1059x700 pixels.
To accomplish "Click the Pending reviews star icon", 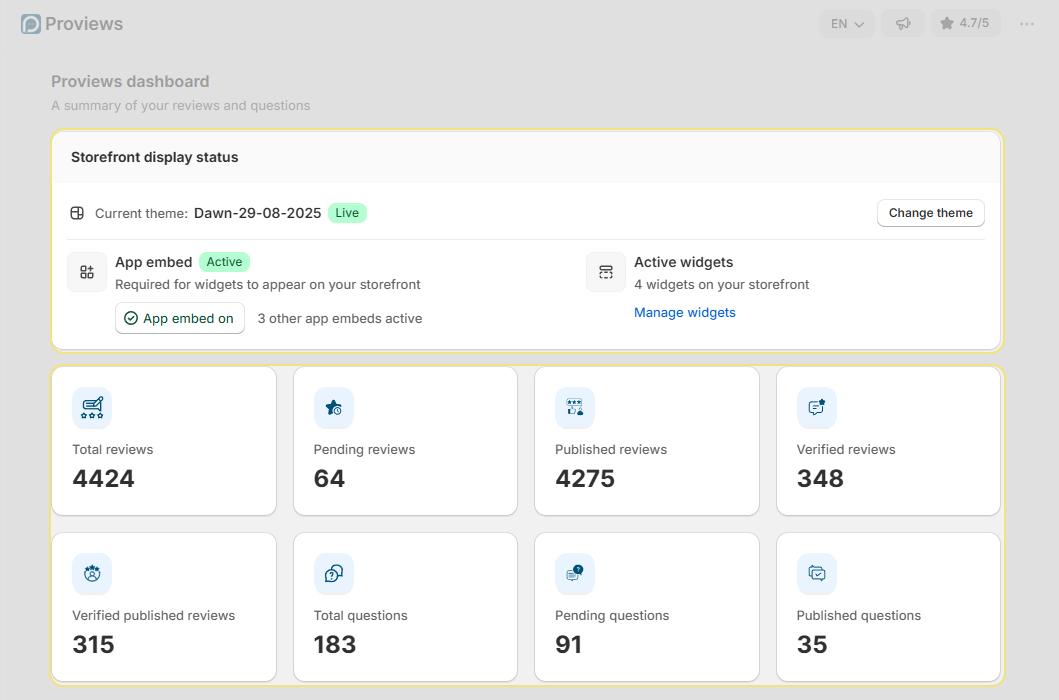I will (x=334, y=407).
